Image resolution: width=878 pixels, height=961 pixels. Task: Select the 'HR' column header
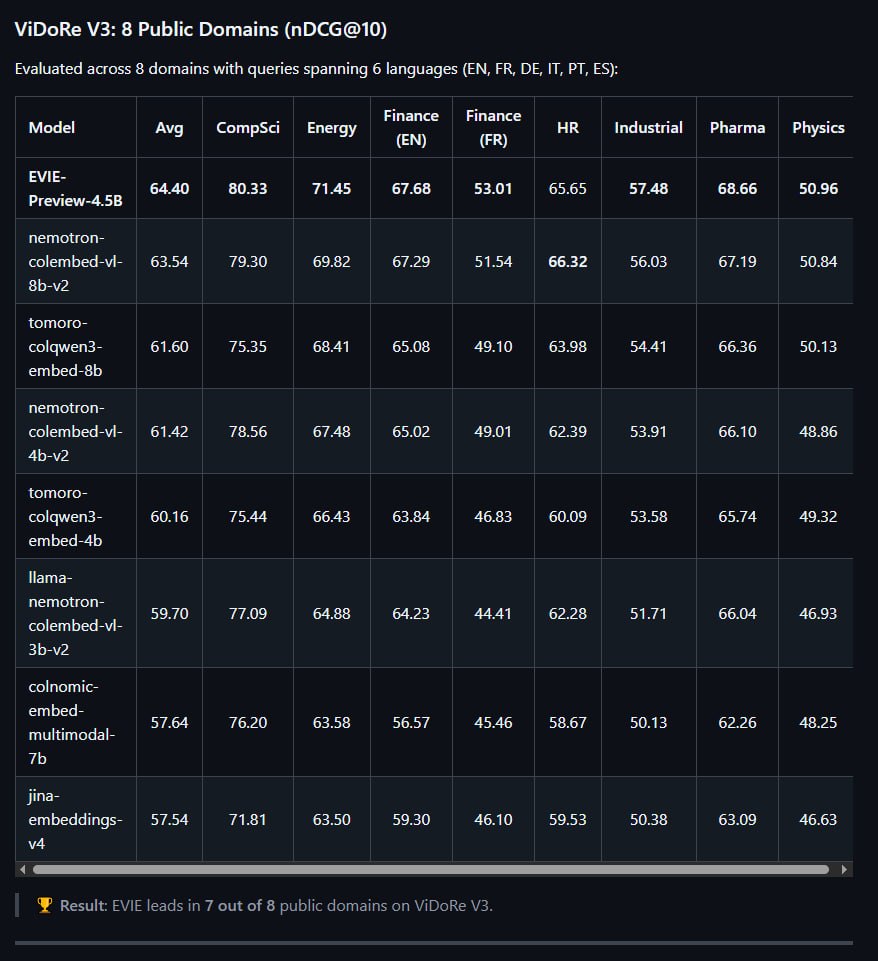click(567, 127)
